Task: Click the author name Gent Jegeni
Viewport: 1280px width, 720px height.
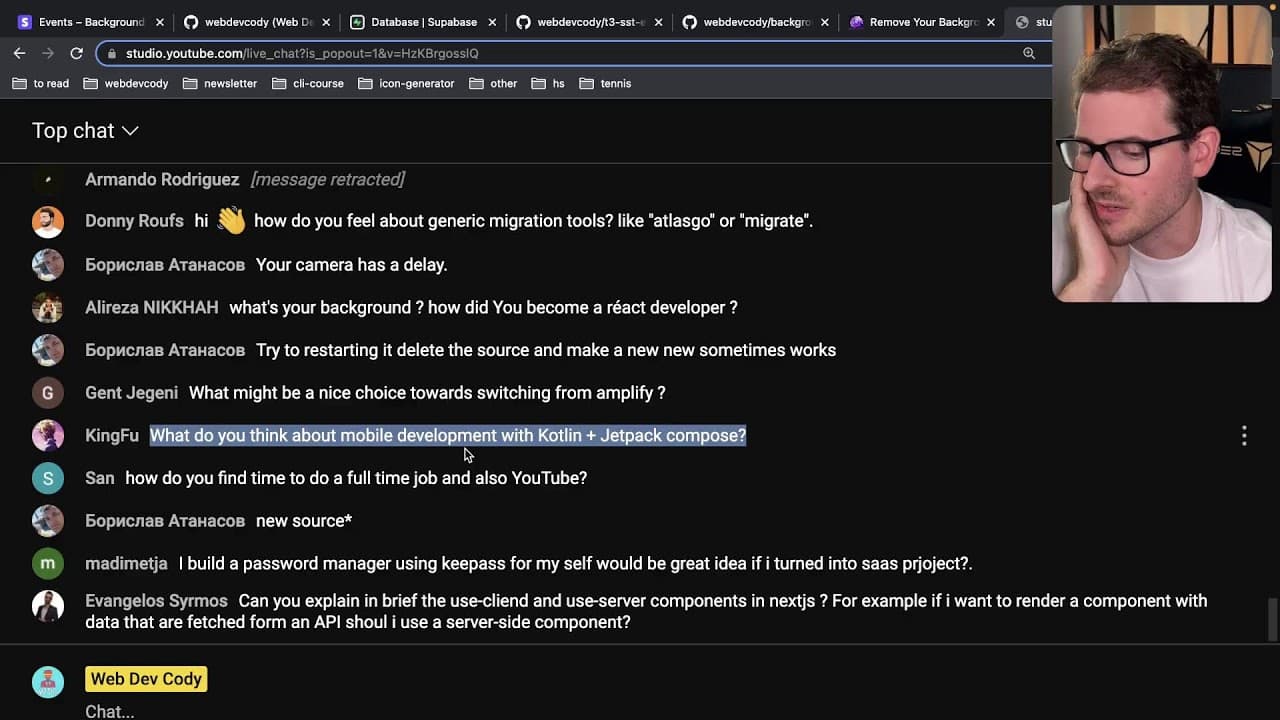Action: [x=131, y=393]
